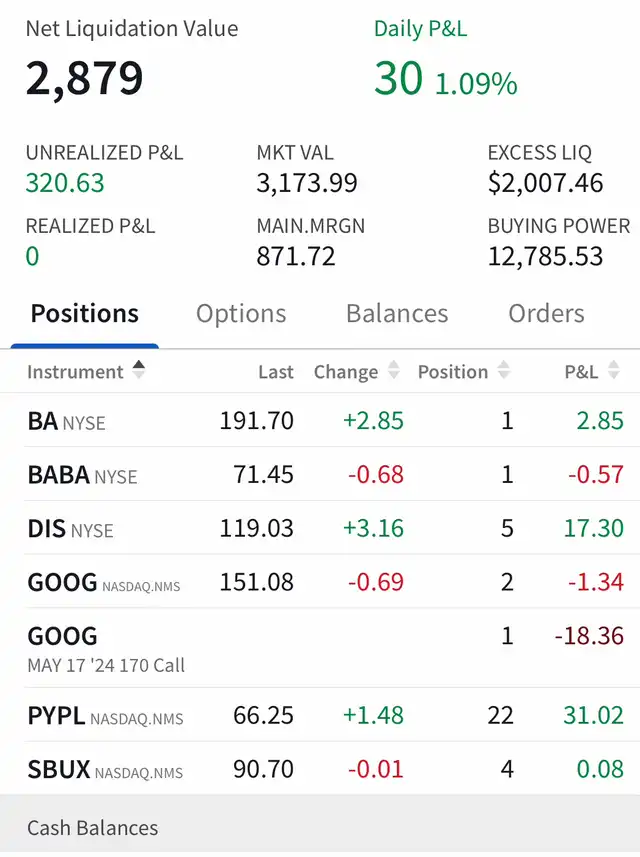Tap the Net Liquidation Value 2,879

[85, 78]
